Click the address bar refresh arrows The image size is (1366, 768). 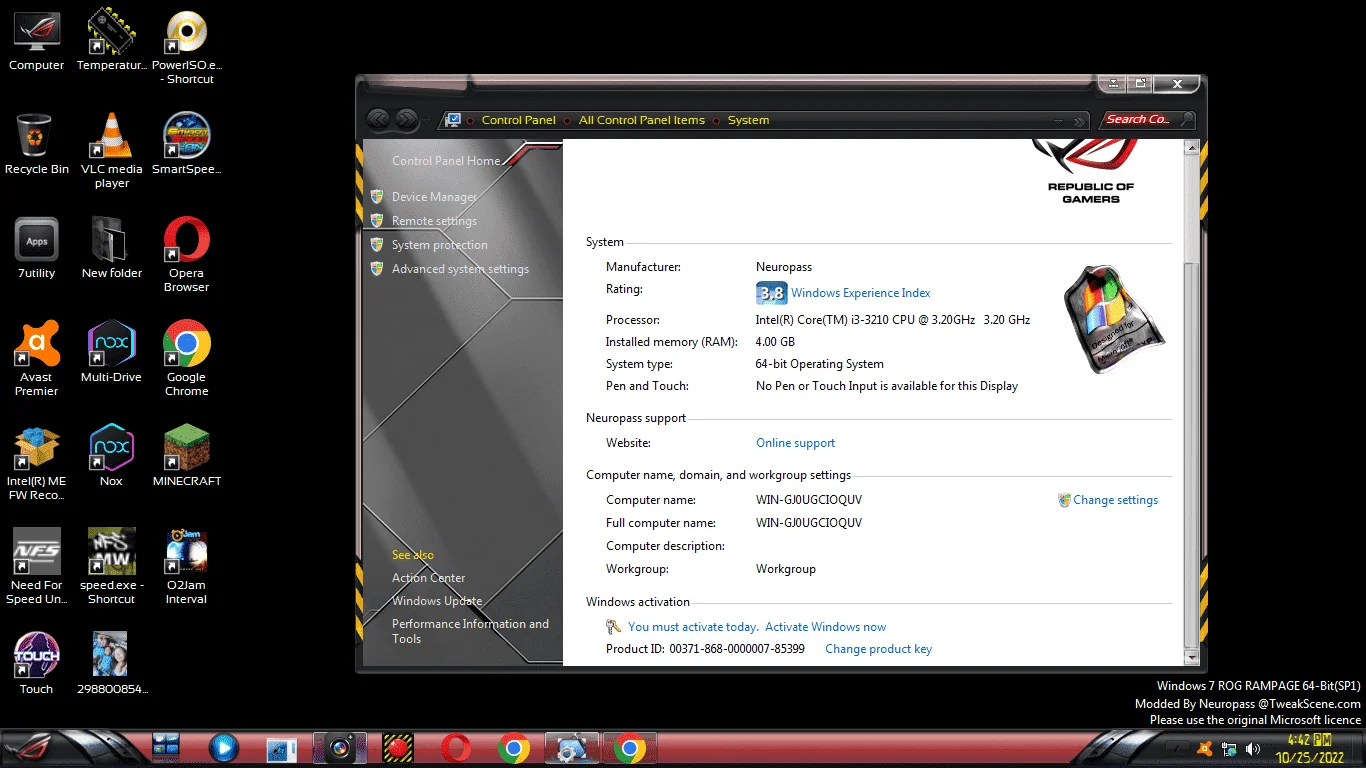click(1080, 121)
